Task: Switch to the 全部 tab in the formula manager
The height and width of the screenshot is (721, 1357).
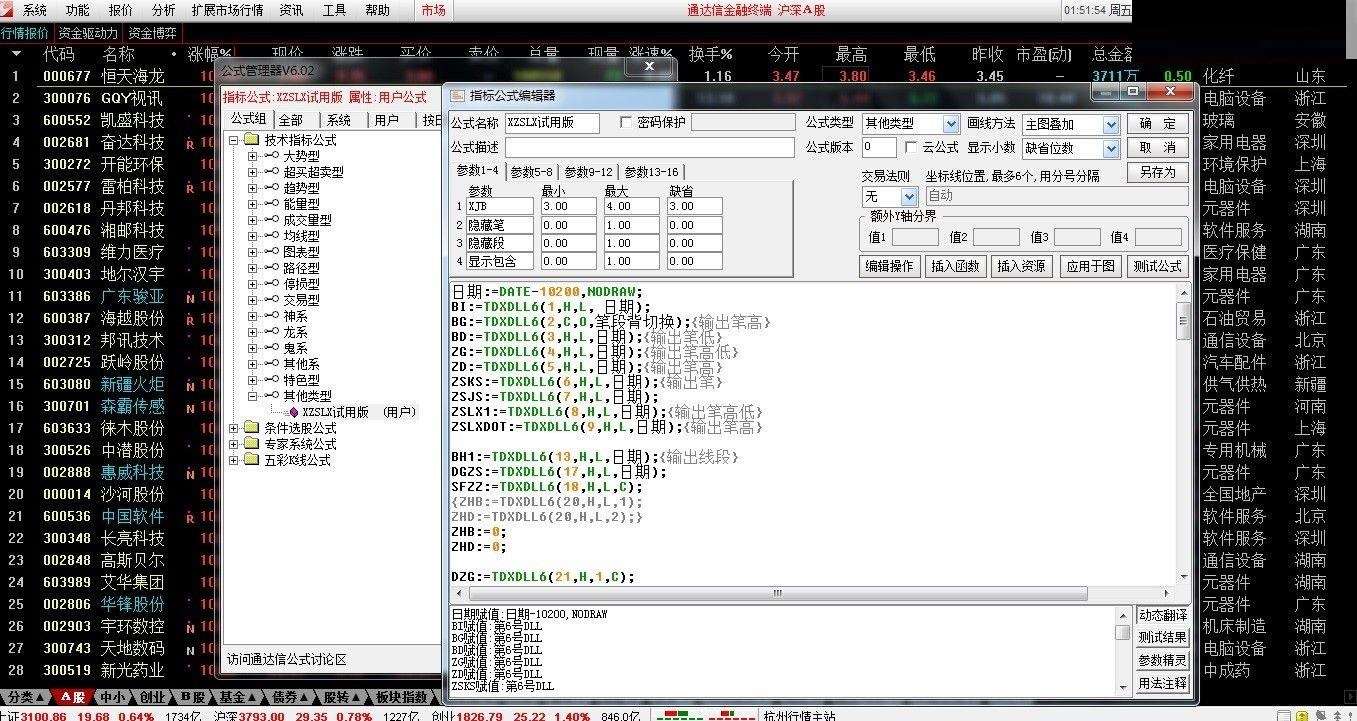Action: (291, 120)
